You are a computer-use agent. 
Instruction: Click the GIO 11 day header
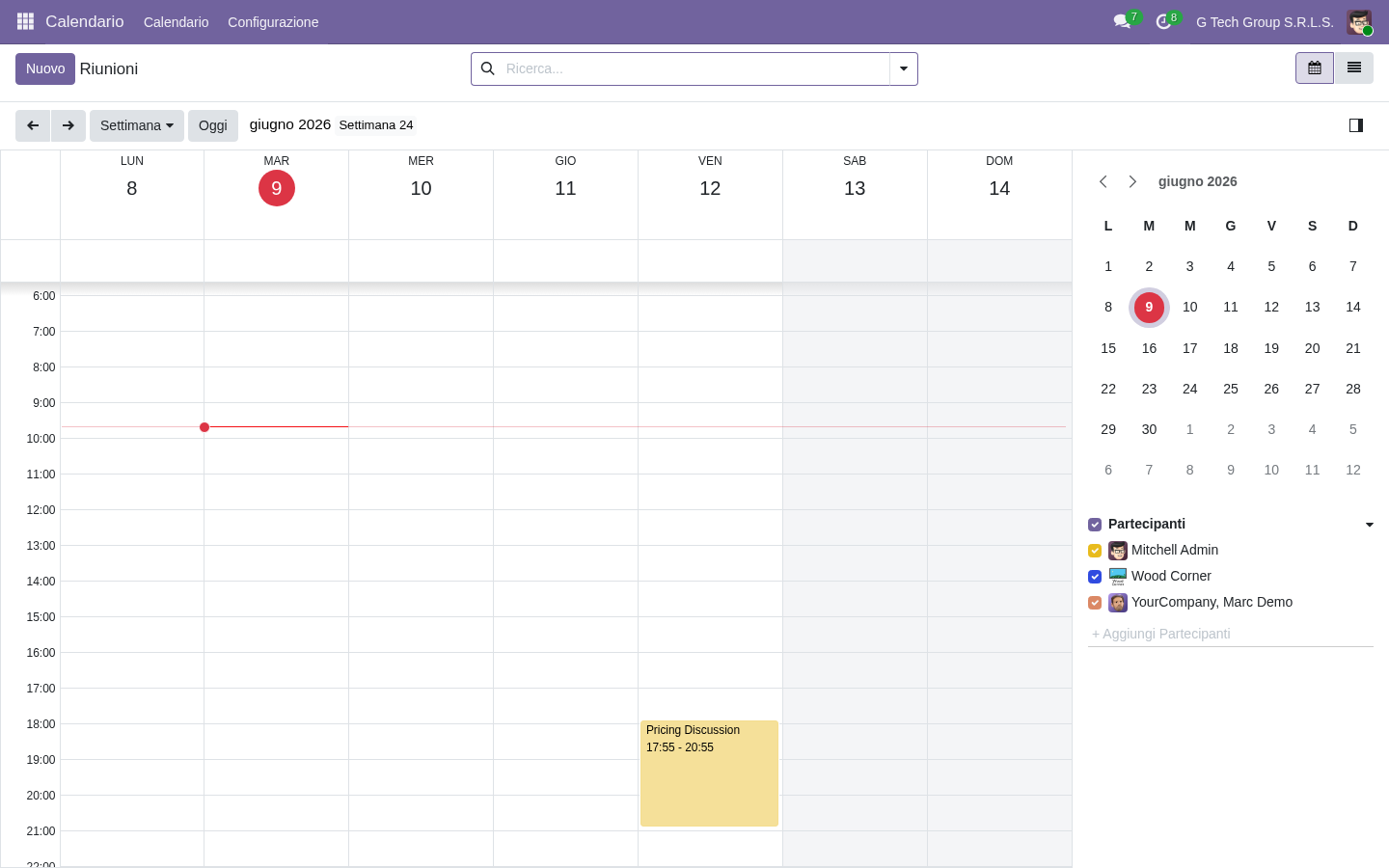[x=565, y=180]
